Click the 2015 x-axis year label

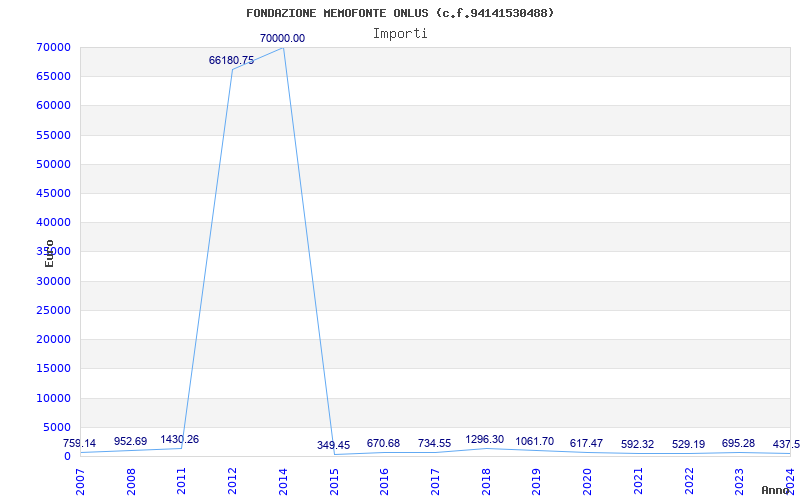tap(334, 482)
